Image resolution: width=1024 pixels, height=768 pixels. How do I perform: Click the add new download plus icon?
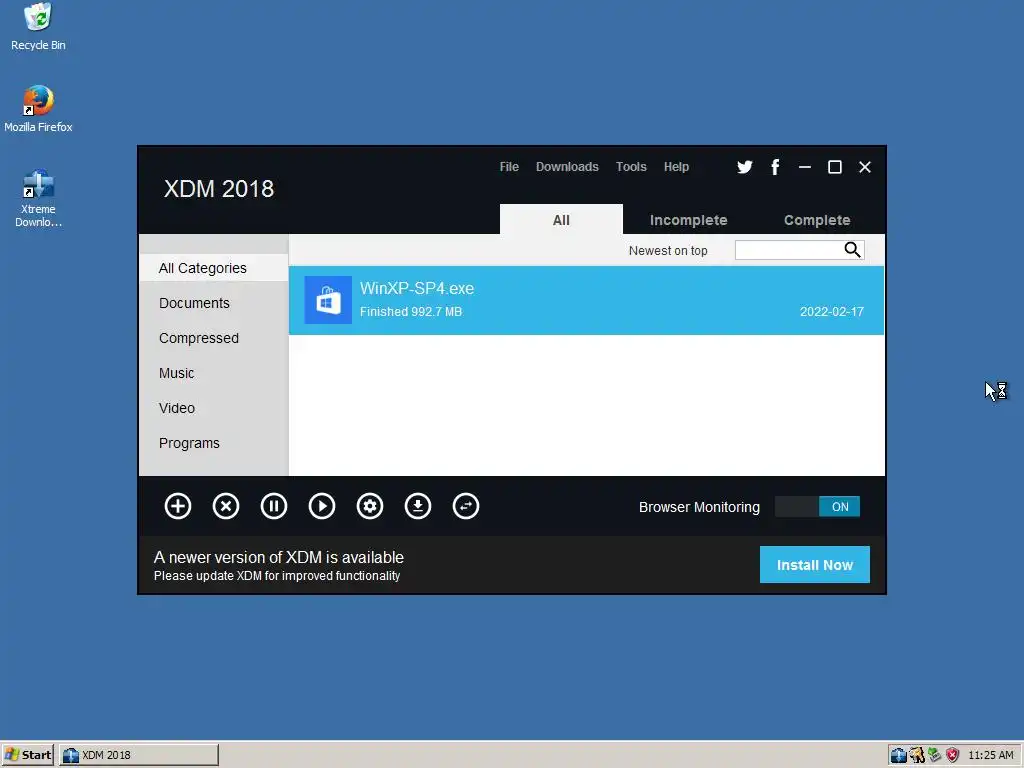[x=178, y=506]
